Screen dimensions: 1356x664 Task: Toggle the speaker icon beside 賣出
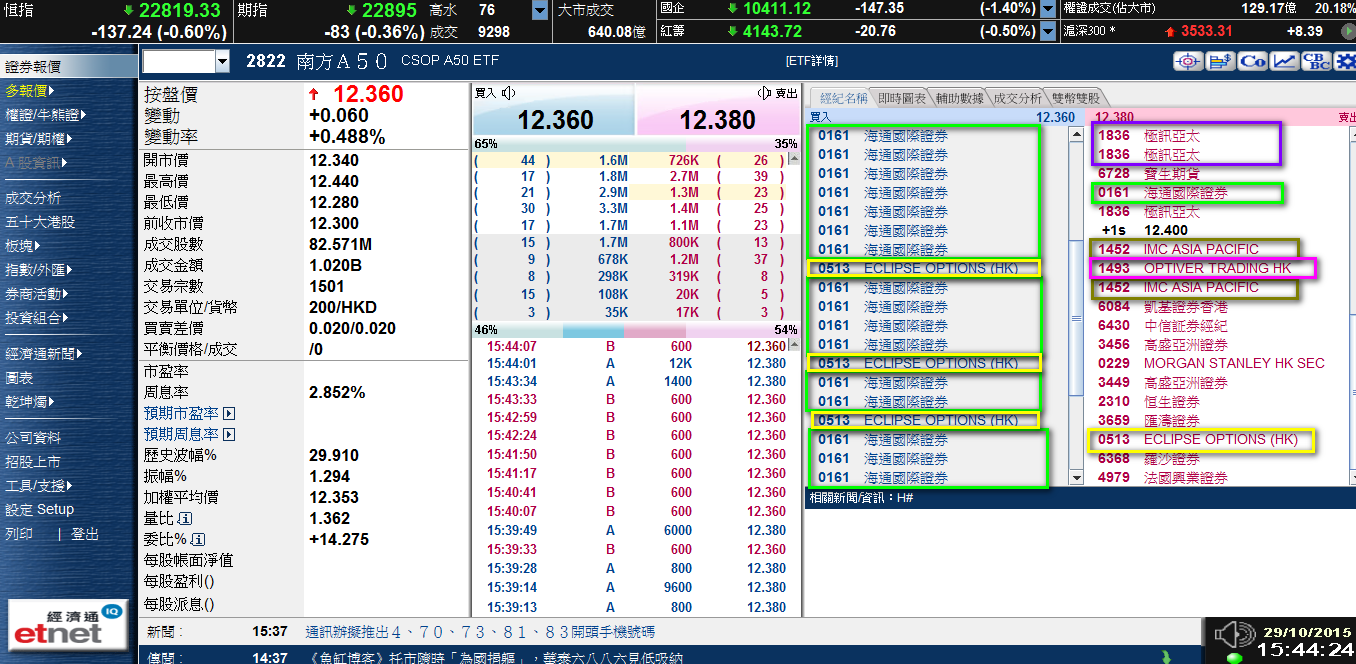(x=766, y=93)
